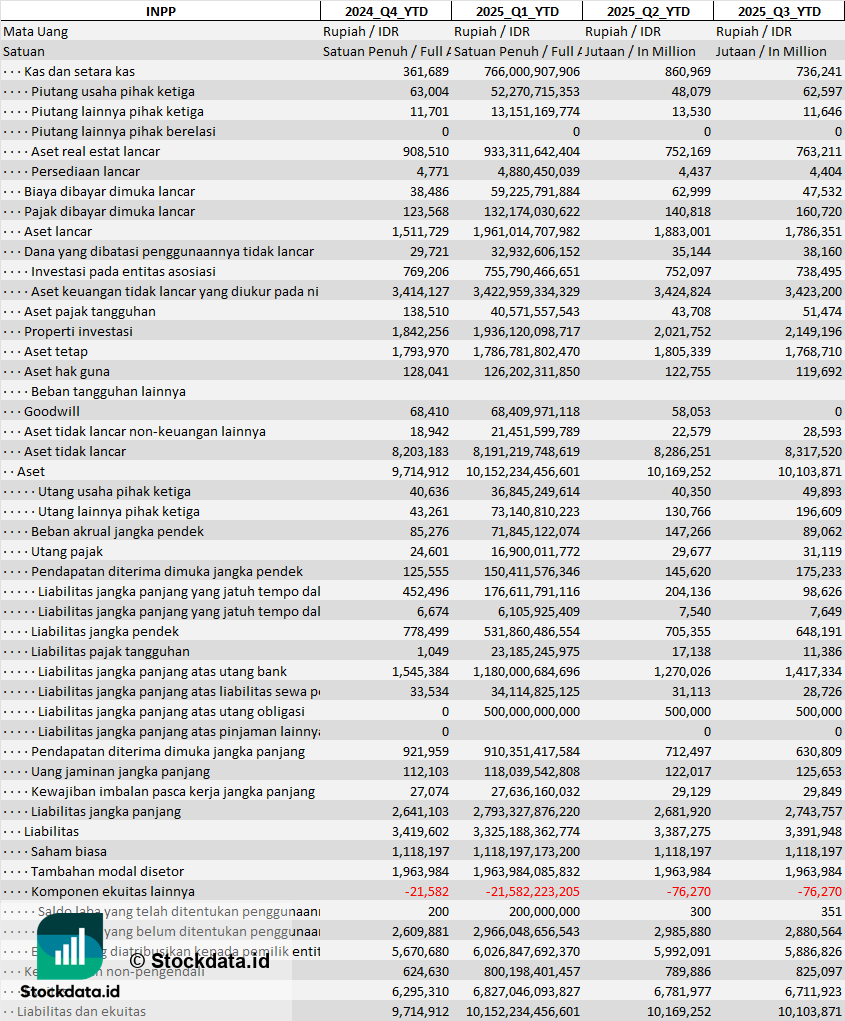Select Aset tetap row label
Viewport: 845px width, 1021px height.
coord(55,352)
